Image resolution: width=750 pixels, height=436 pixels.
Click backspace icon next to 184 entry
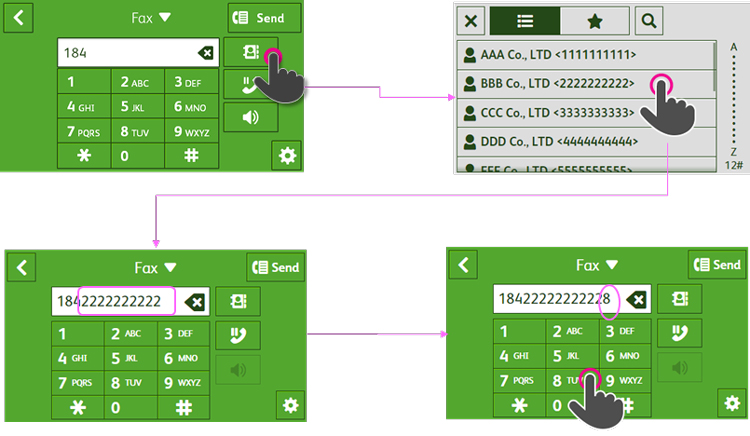coord(204,53)
